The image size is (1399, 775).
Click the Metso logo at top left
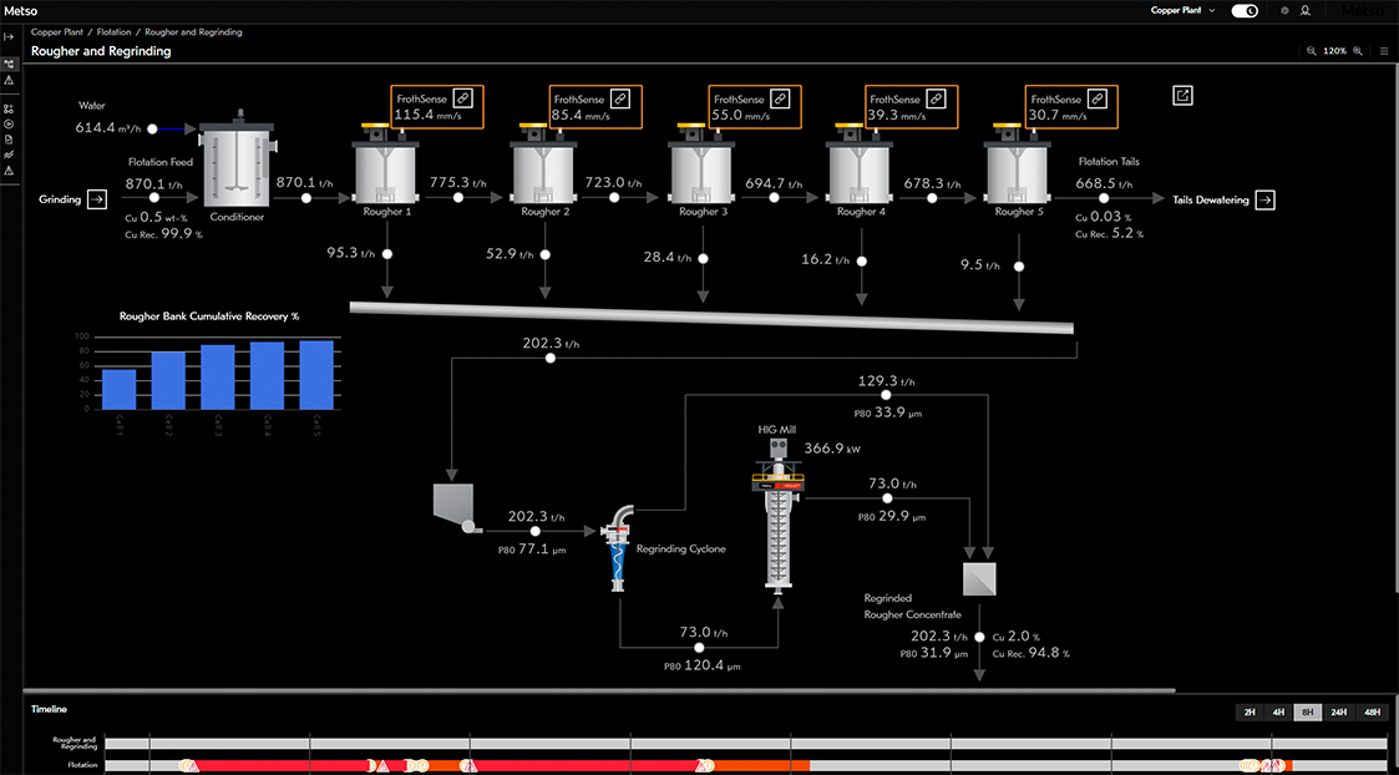pos(20,11)
